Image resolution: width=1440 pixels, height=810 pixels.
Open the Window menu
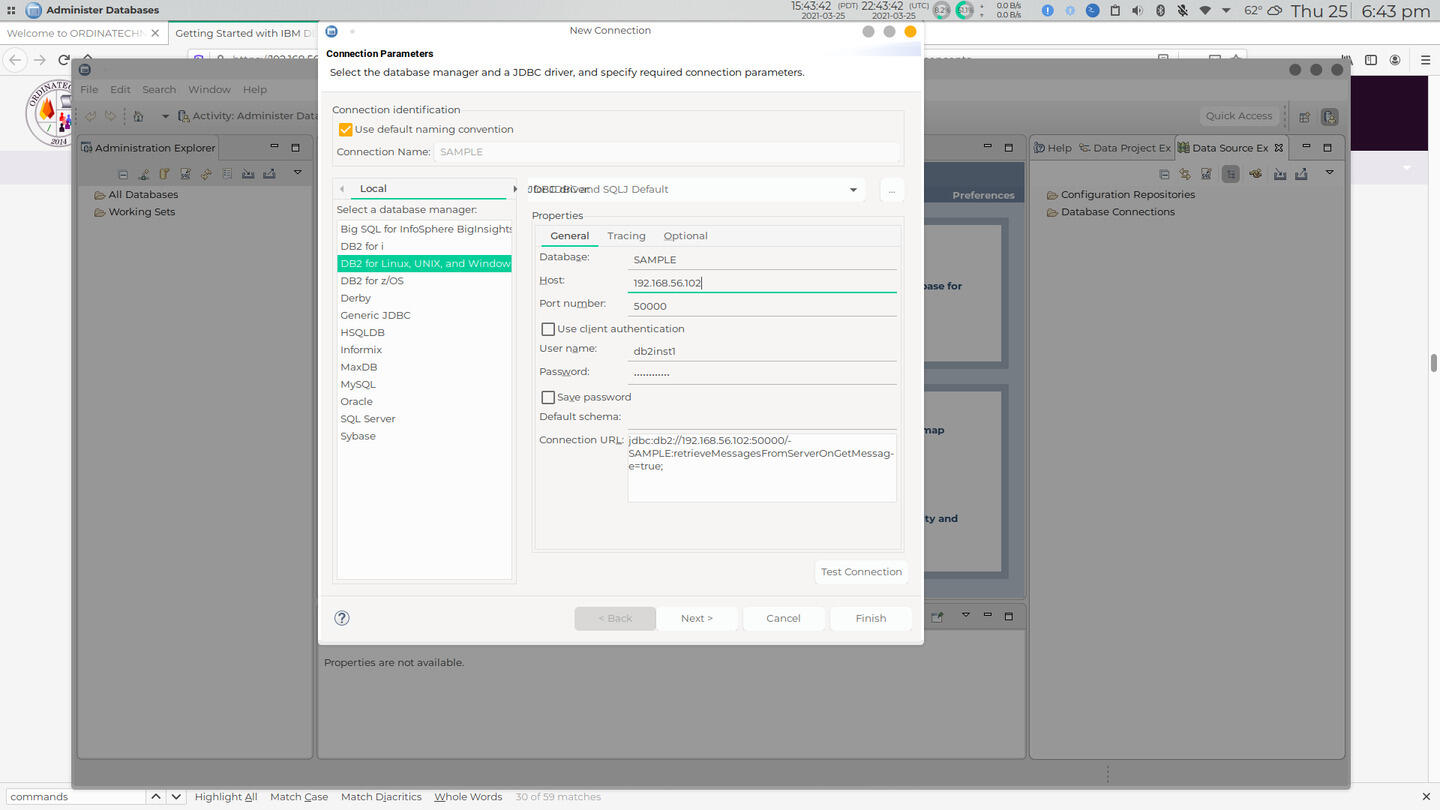(209, 89)
